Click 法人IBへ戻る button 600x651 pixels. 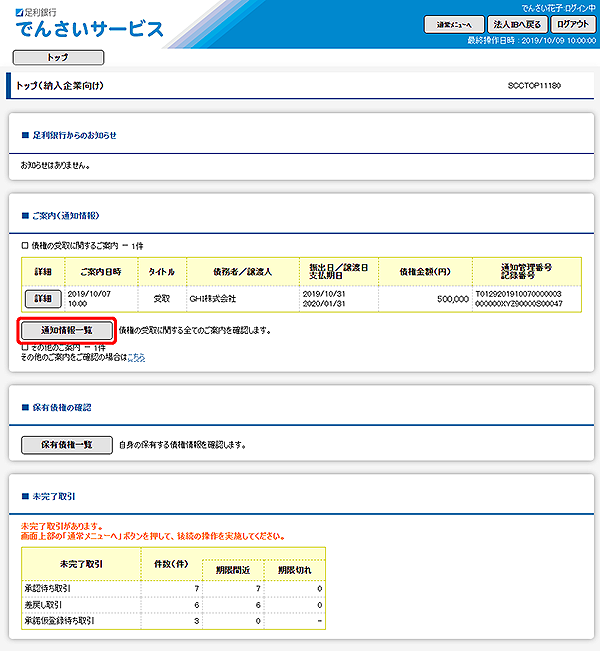517,24
